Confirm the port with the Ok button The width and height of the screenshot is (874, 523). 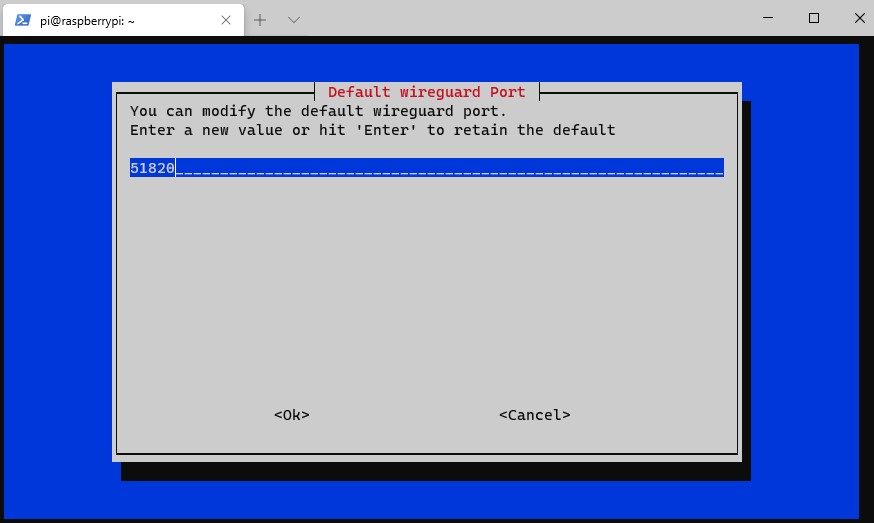coord(292,415)
